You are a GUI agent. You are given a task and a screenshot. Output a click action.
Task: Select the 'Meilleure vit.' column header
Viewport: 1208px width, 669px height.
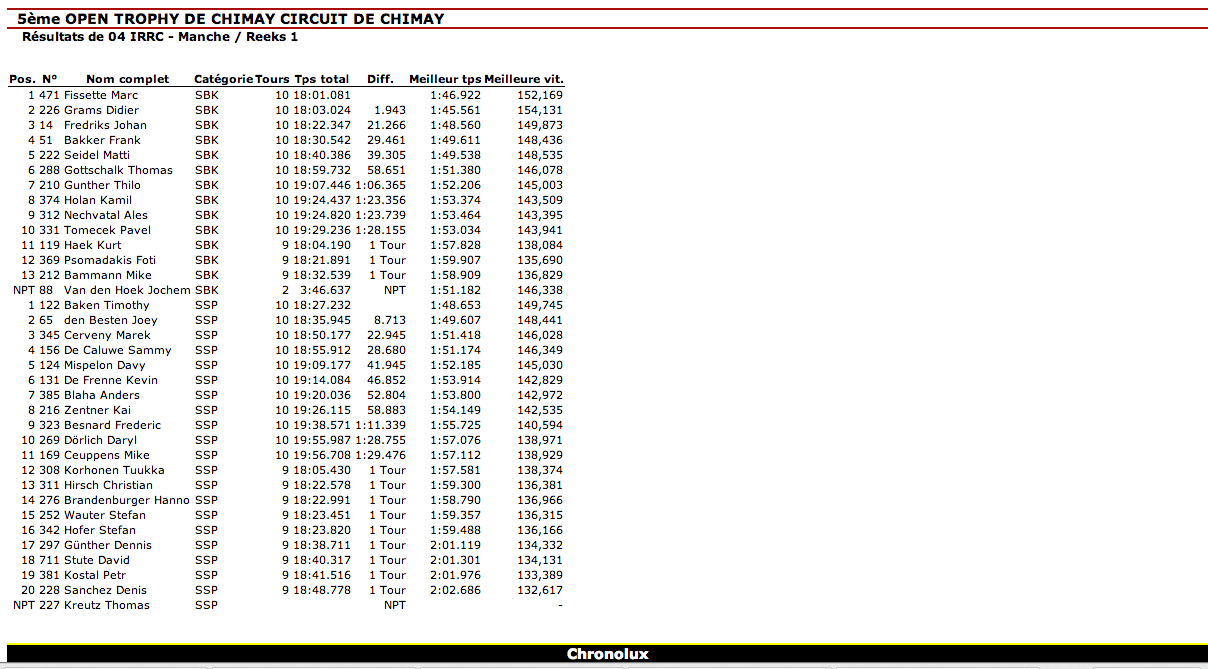[524, 79]
